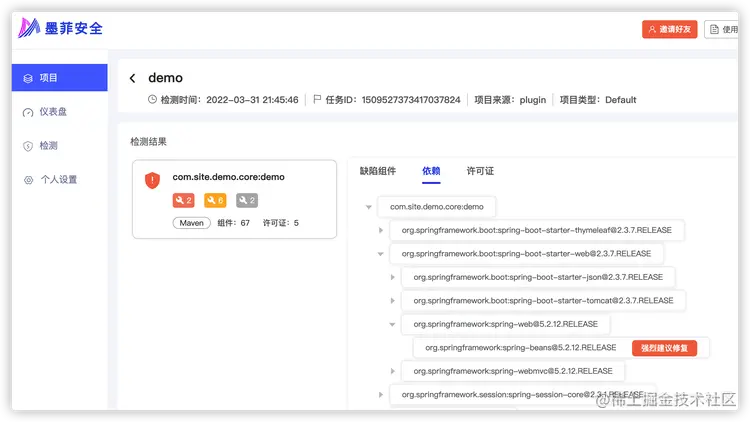Open the 项目 sidebar item
The width and height of the screenshot is (750, 422).
click(60, 78)
